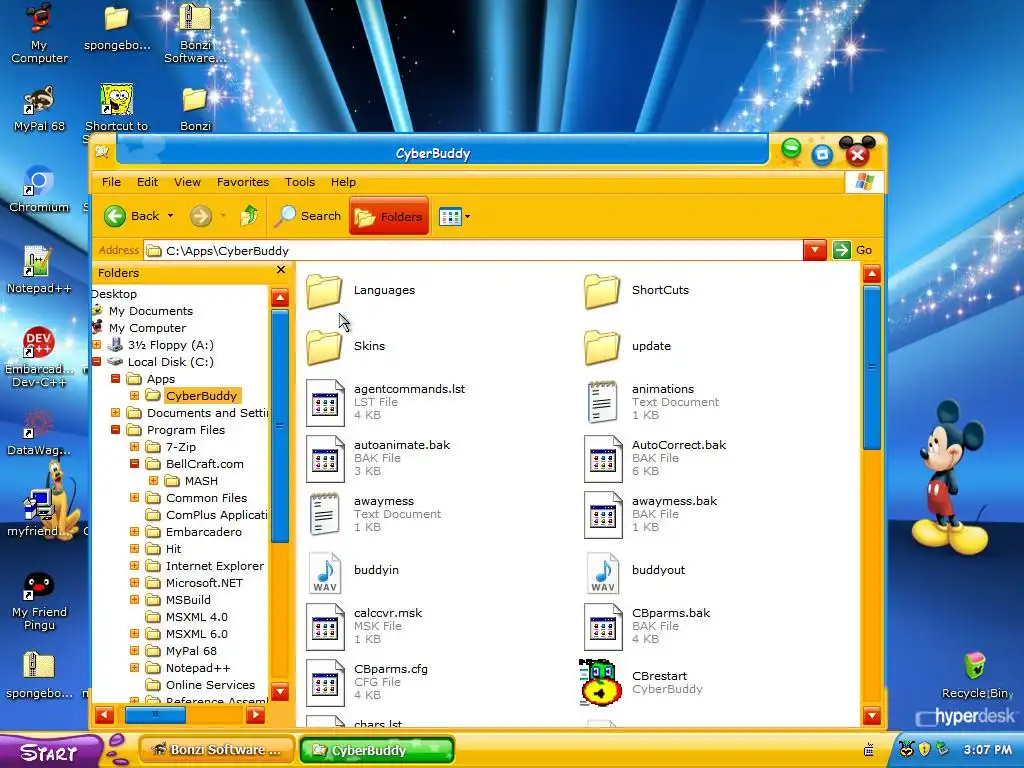
Task: Click the Search toolbar button
Action: click(x=307, y=216)
